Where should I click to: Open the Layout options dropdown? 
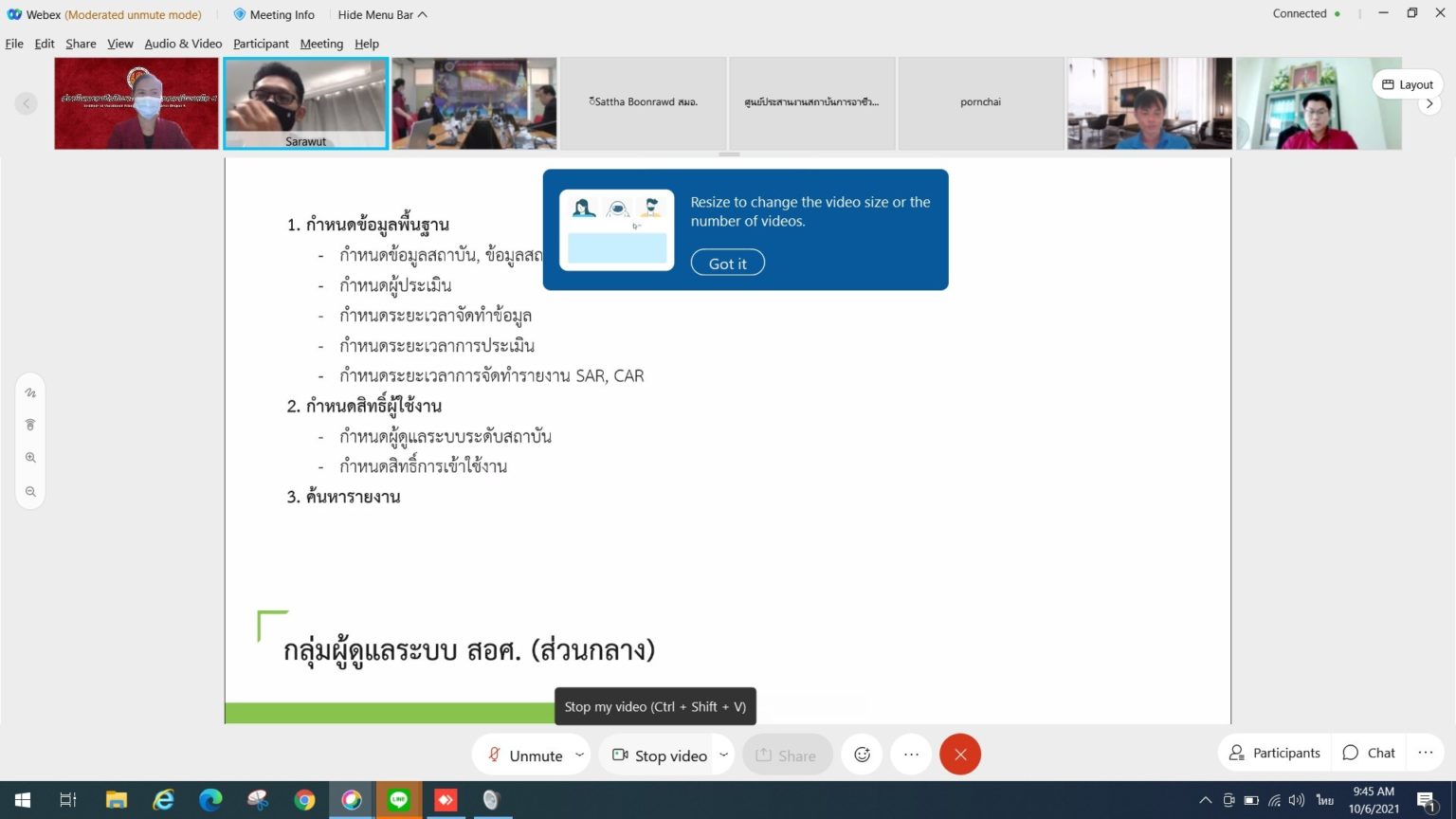point(1407,84)
